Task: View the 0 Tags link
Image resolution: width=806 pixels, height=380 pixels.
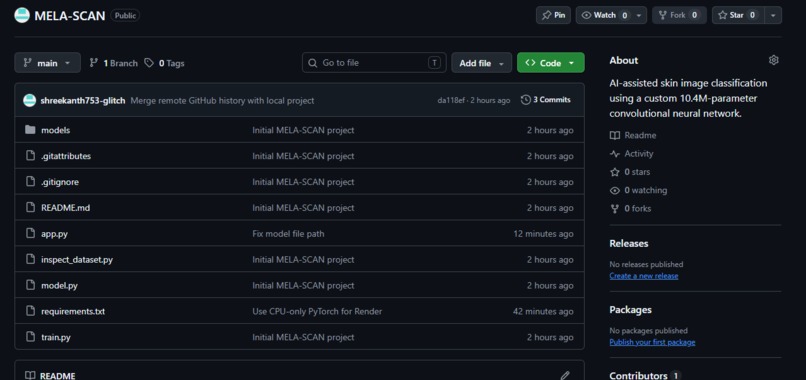Action: pyautogui.click(x=164, y=63)
